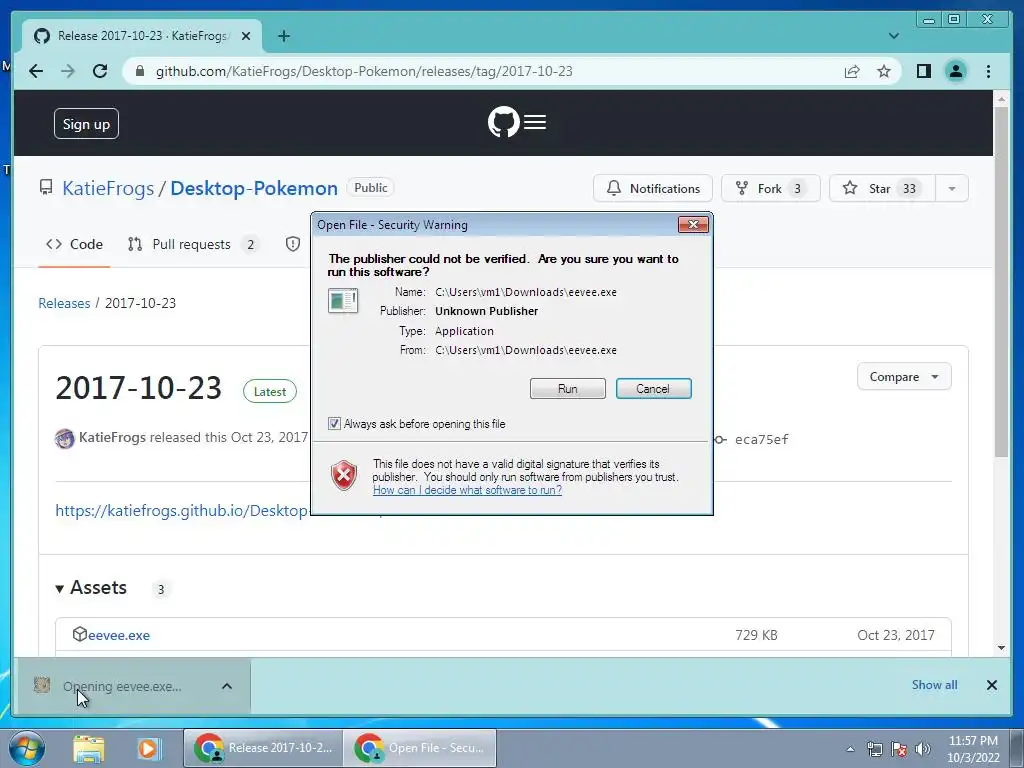The width and height of the screenshot is (1024, 768).
Task: Click the Latest release badge
Action: click(270, 391)
